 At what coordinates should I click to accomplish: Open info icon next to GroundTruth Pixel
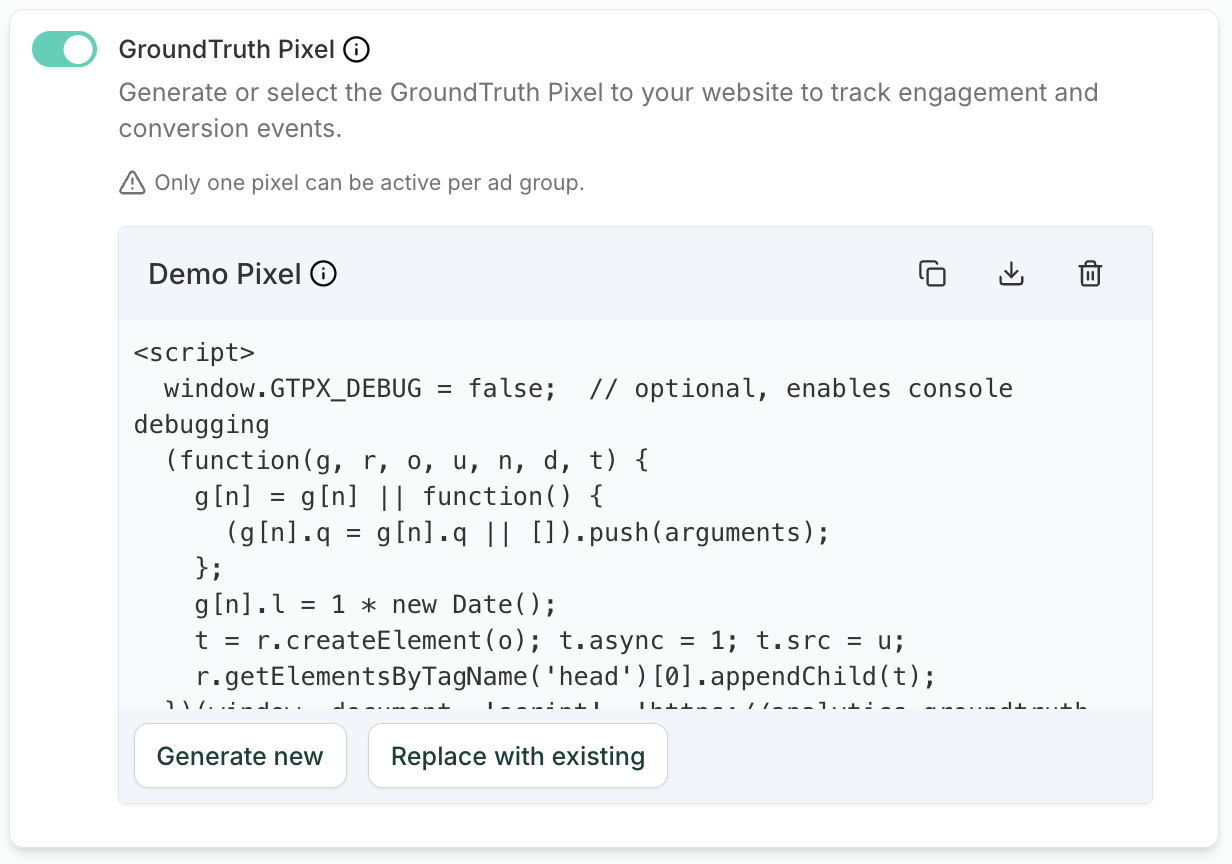pyautogui.click(x=356, y=49)
